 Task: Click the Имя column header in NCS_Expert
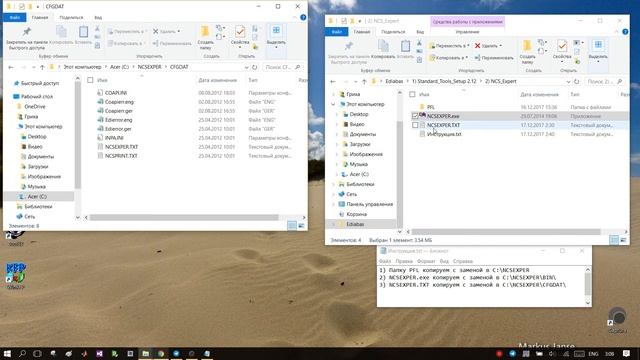point(424,95)
